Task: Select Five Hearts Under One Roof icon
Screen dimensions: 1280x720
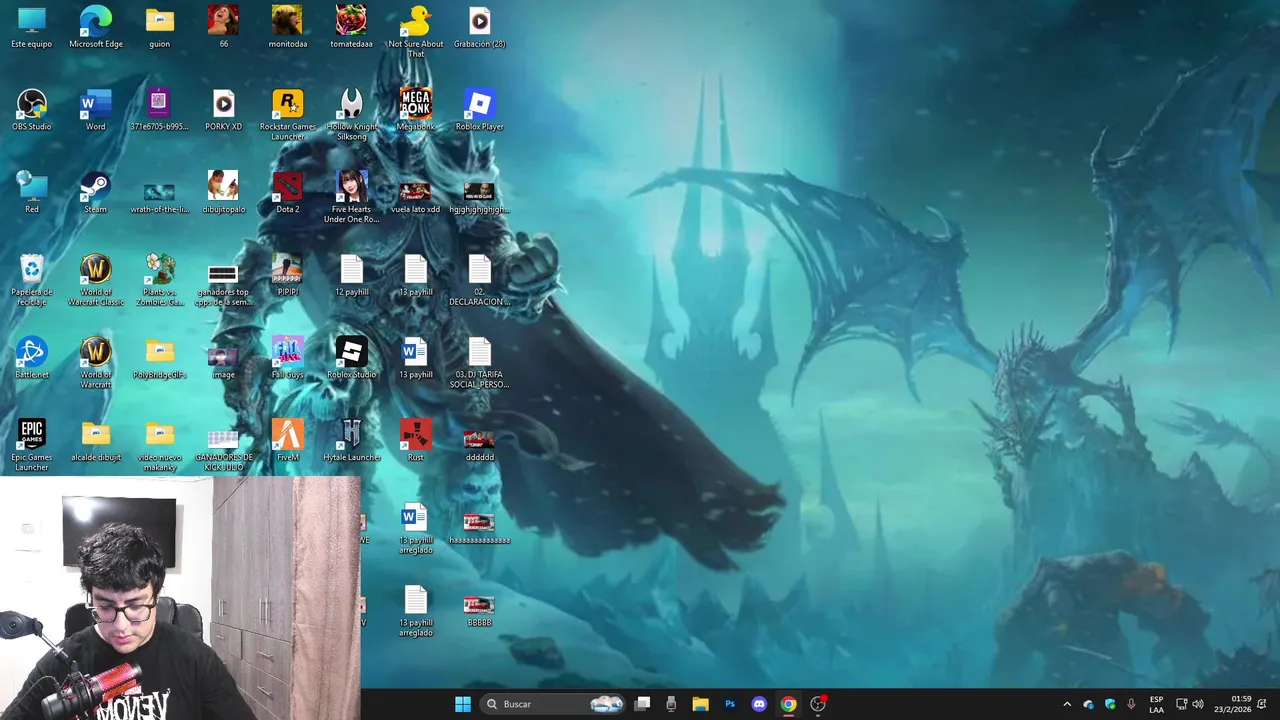Action: click(351, 198)
